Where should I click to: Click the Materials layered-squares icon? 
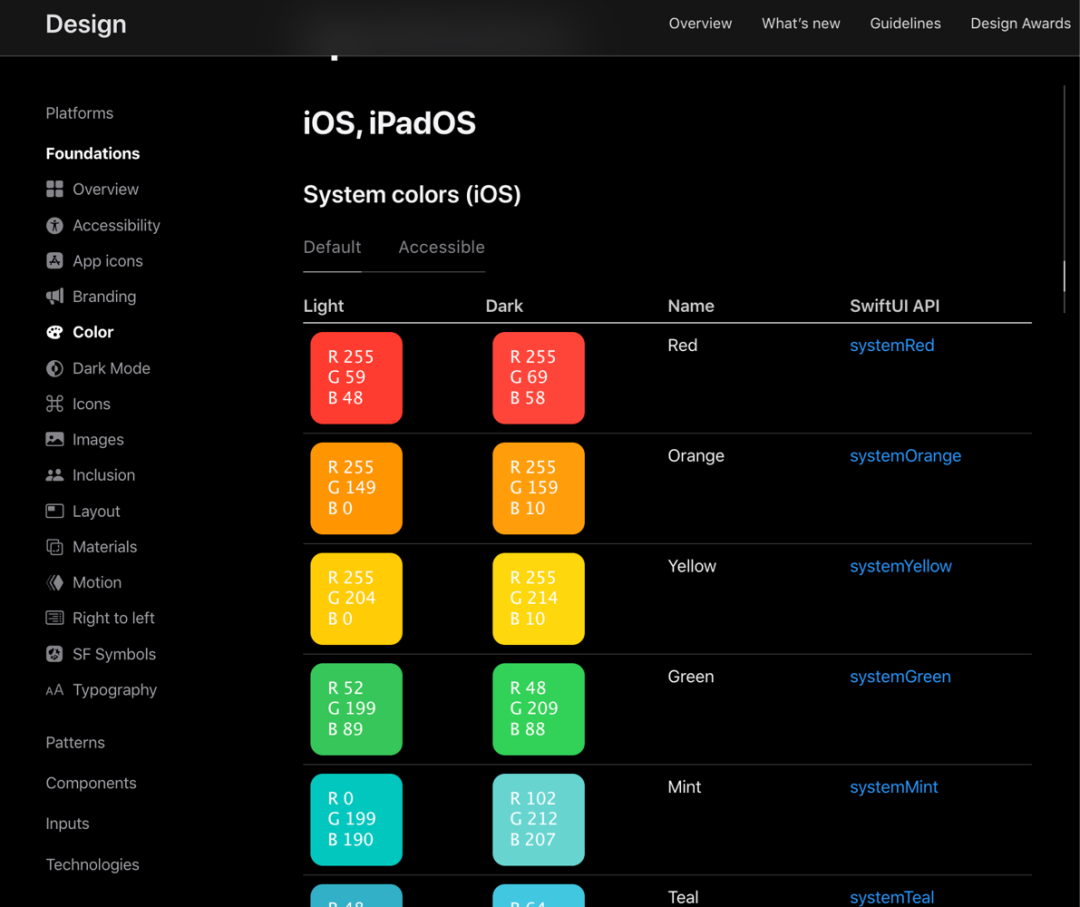pos(54,547)
